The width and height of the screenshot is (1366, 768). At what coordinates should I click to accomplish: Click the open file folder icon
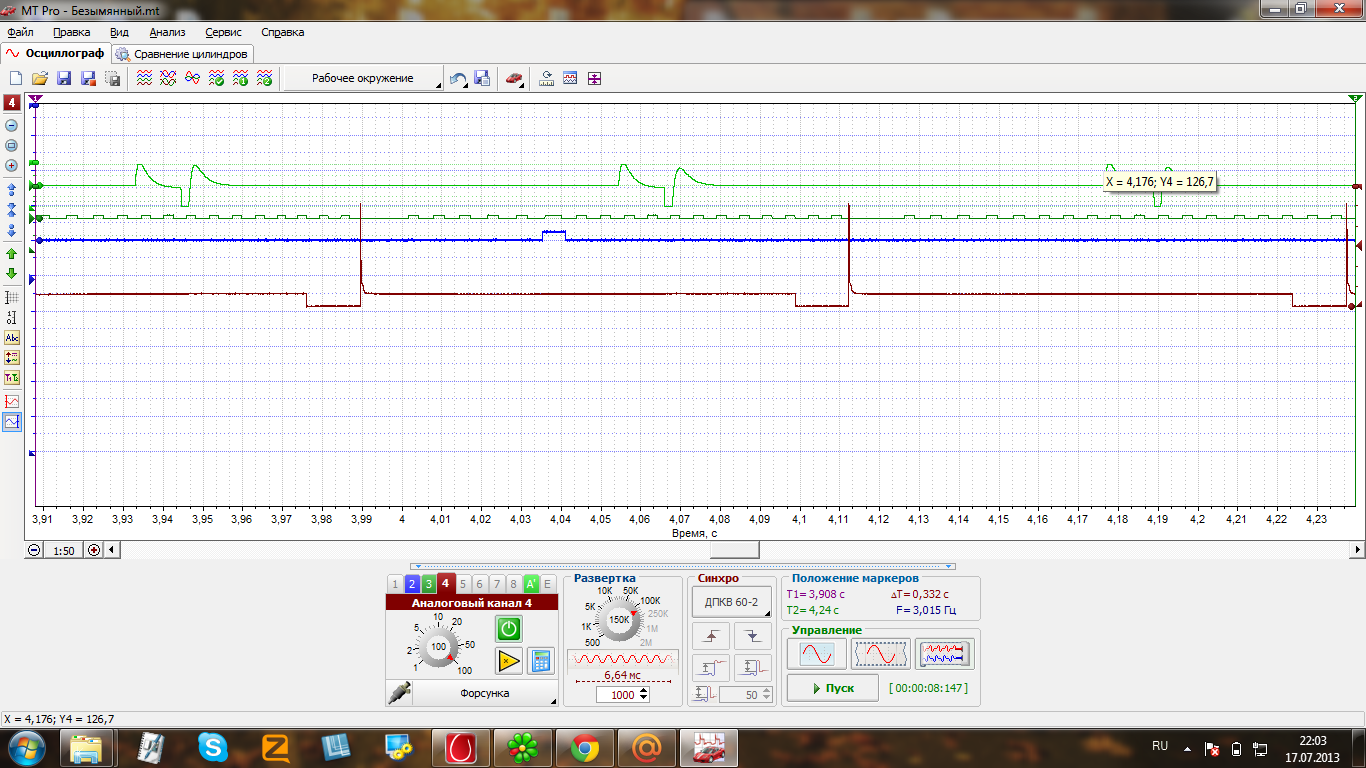(40, 78)
